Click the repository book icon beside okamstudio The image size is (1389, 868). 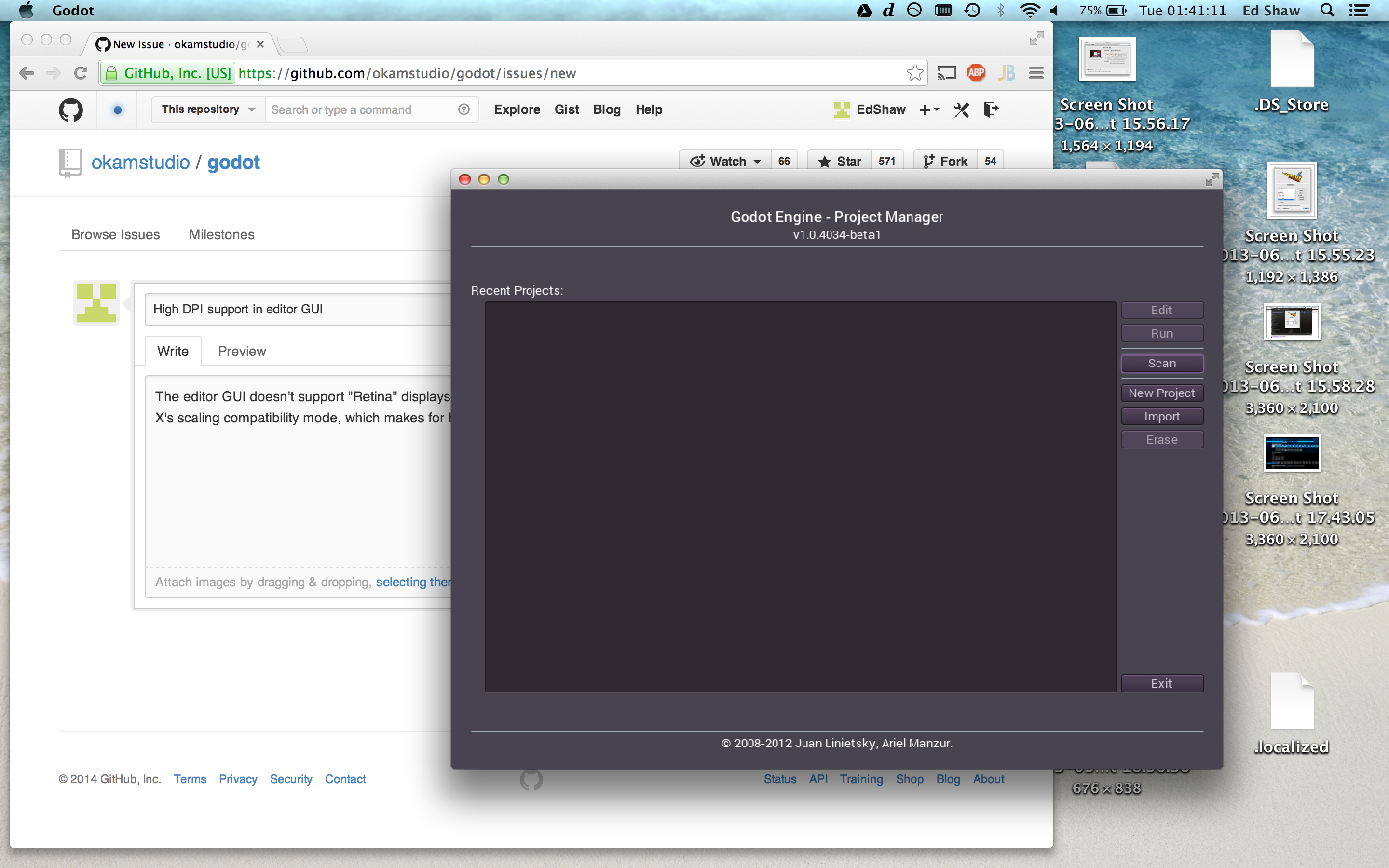click(x=70, y=163)
